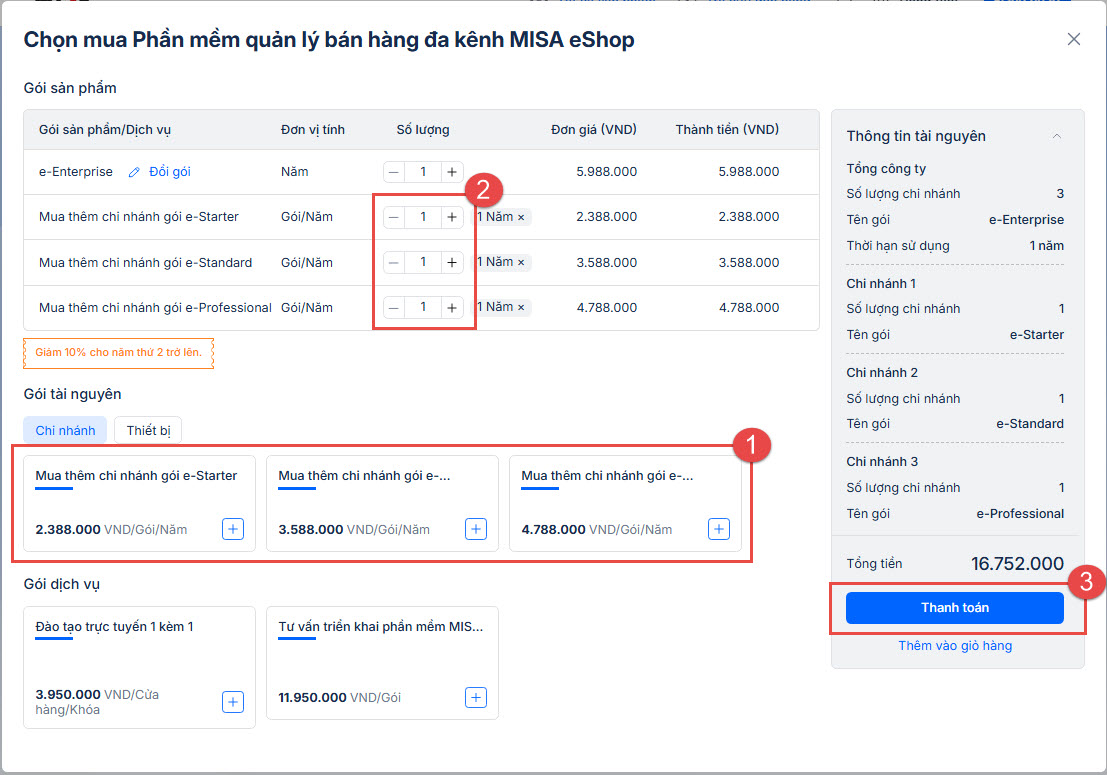Add Tư vấn triển khai service package
The height and width of the screenshot is (775, 1107).
pos(476,697)
